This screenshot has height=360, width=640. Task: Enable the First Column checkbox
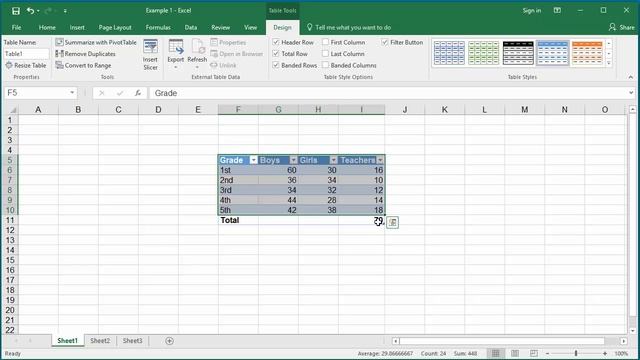coord(325,42)
